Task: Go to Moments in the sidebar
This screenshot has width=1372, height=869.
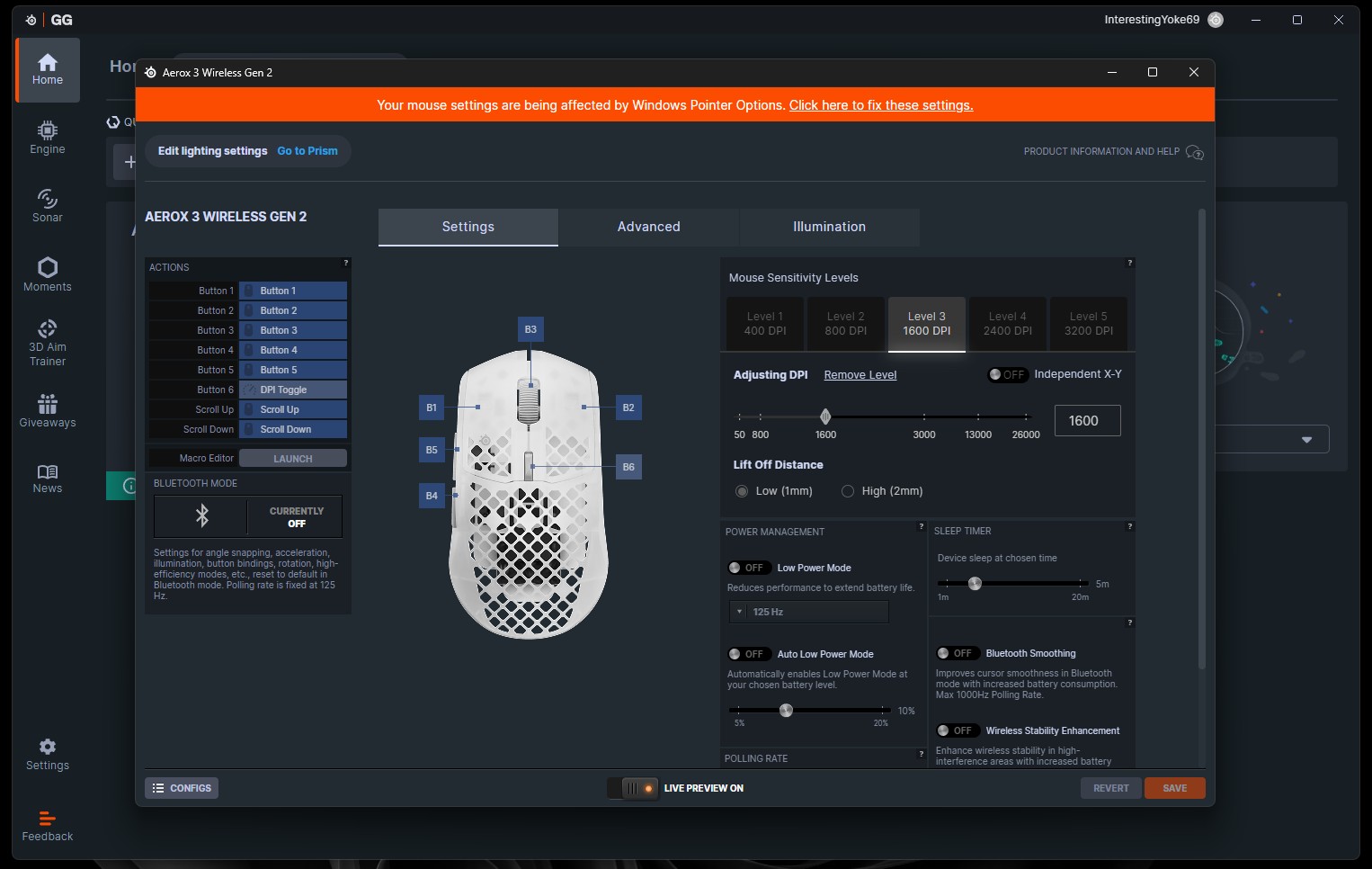Action: pyautogui.click(x=48, y=274)
